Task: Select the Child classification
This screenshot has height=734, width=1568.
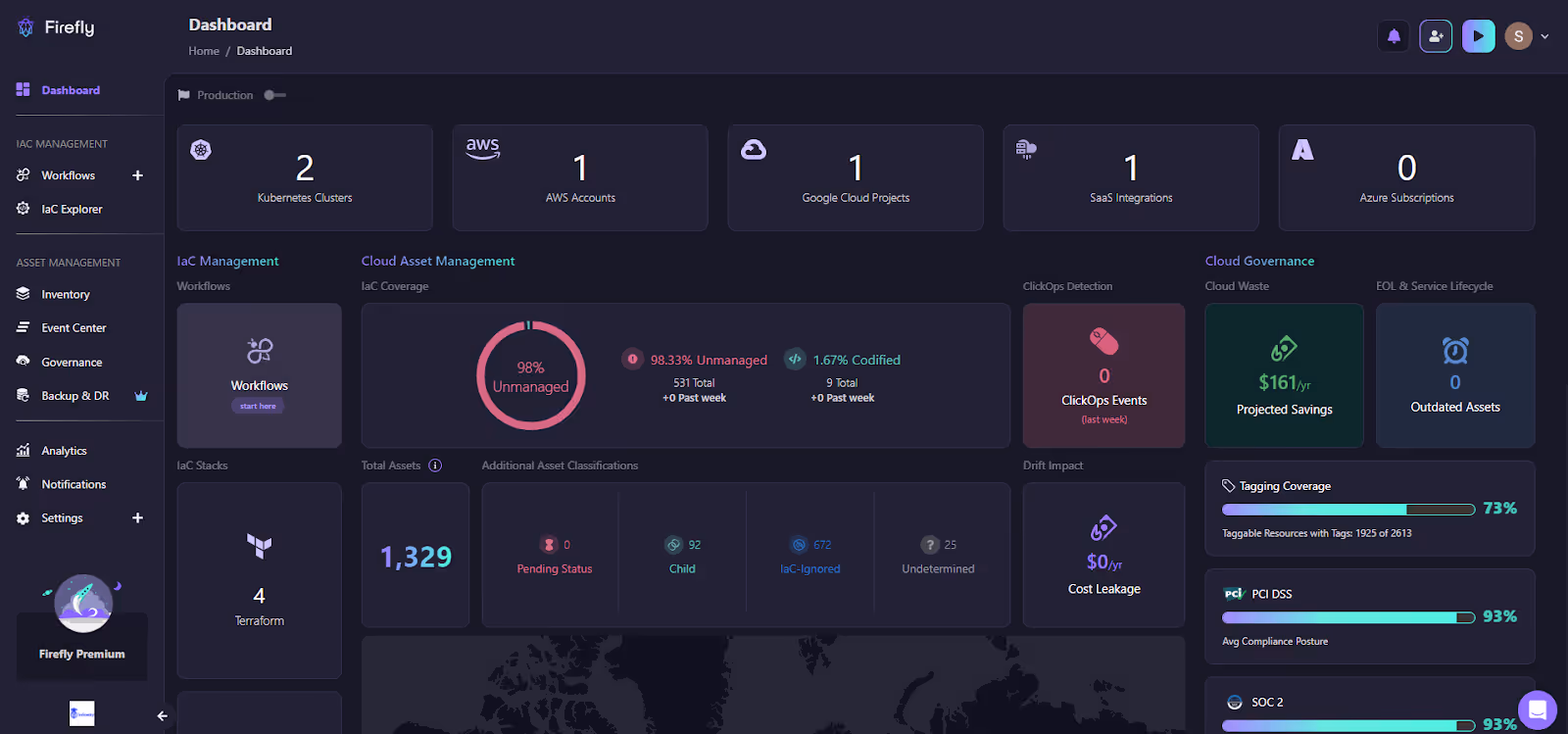Action: [682, 556]
